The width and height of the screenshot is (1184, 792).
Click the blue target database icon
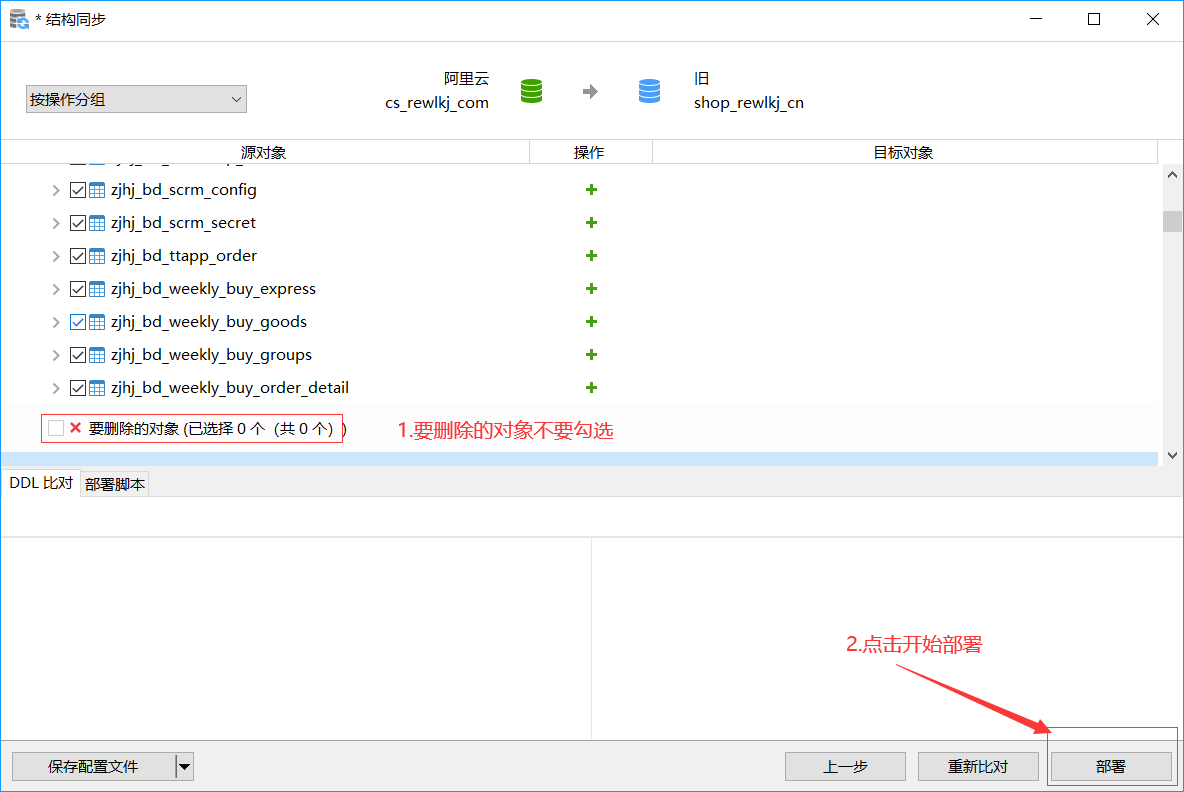(649, 91)
